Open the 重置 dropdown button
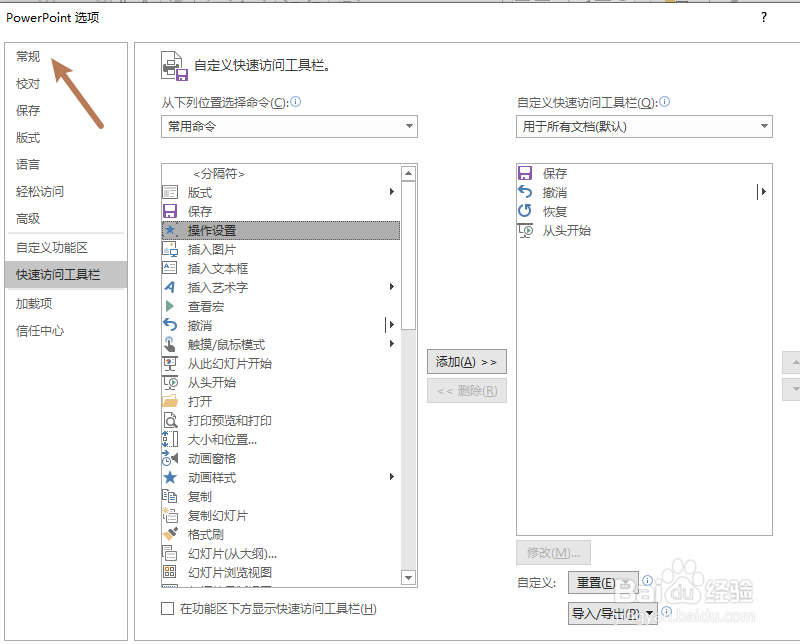 point(603,582)
